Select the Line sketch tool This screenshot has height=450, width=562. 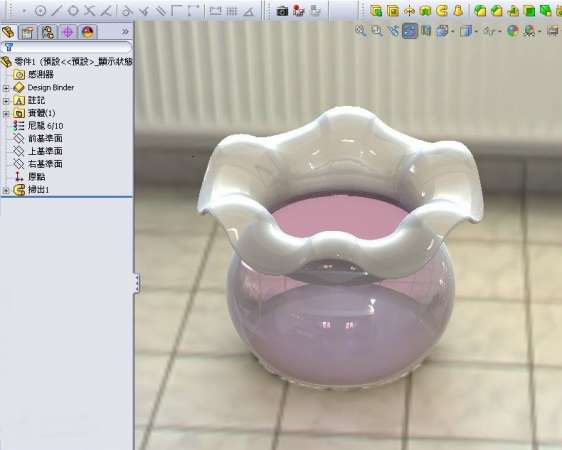pyautogui.click(x=56, y=10)
